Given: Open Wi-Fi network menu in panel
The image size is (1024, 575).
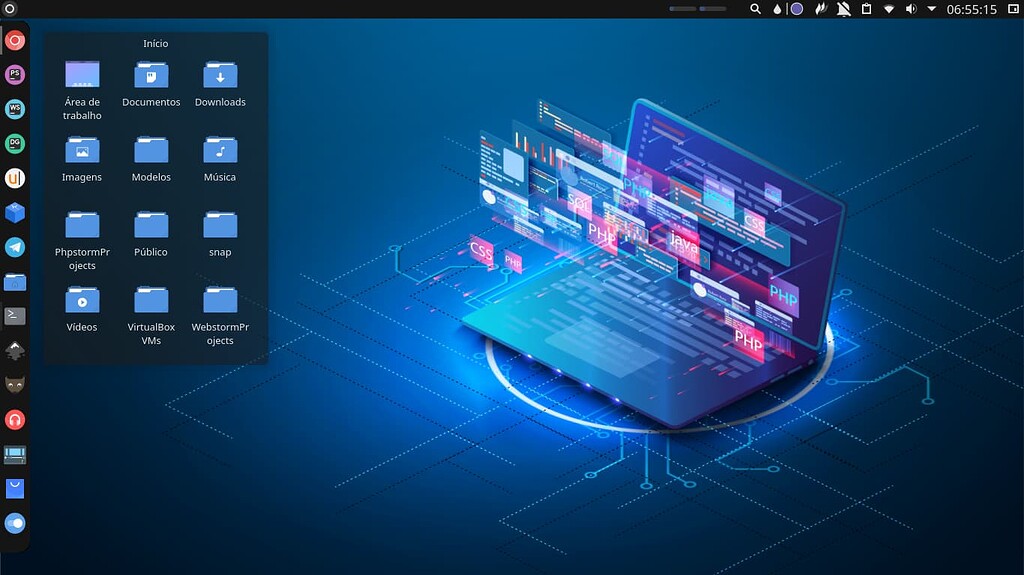Looking at the screenshot, I should click(889, 9).
